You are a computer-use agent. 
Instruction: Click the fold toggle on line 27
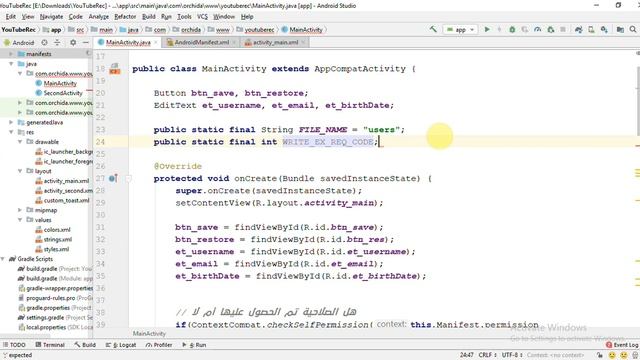[x=128, y=178]
